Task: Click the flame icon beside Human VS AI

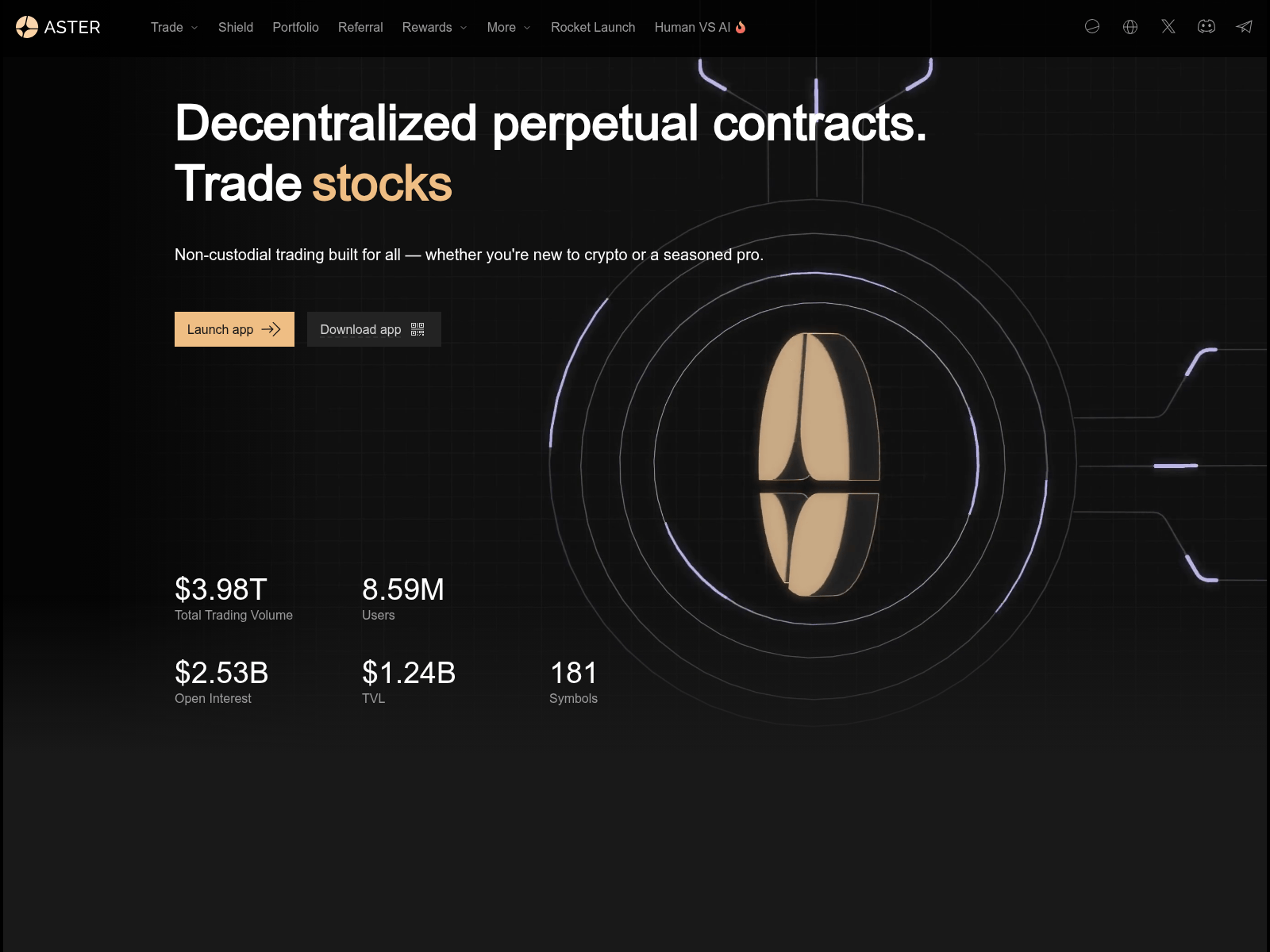Action: click(741, 27)
